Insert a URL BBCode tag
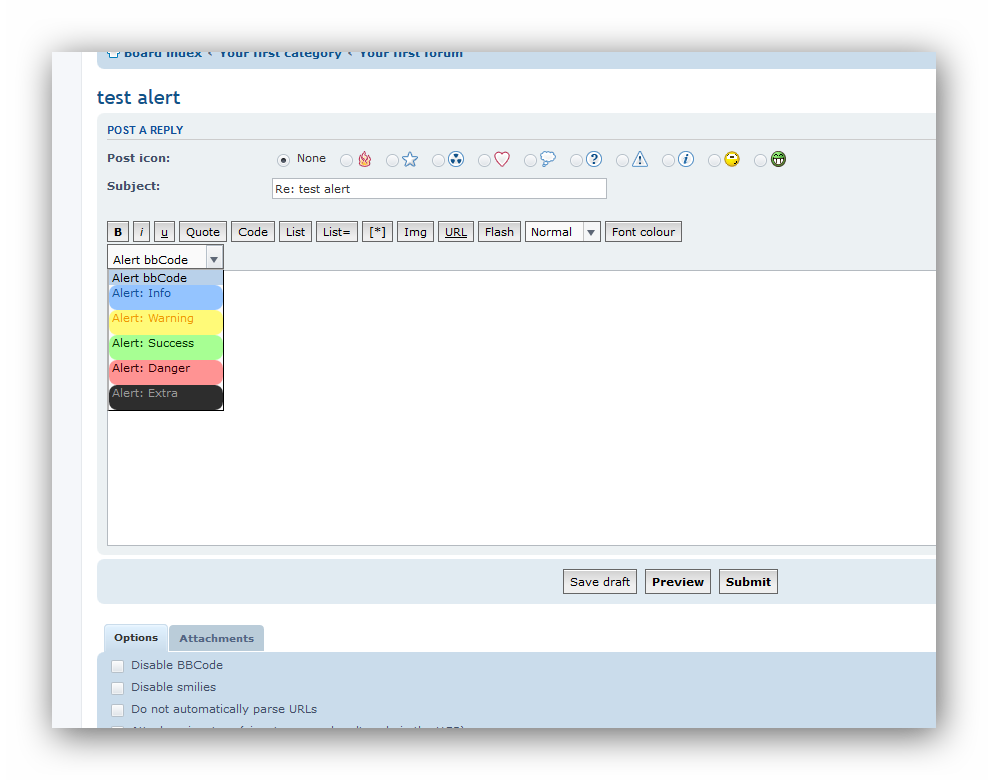Screen dimensions: 988x780 click(x=456, y=232)
